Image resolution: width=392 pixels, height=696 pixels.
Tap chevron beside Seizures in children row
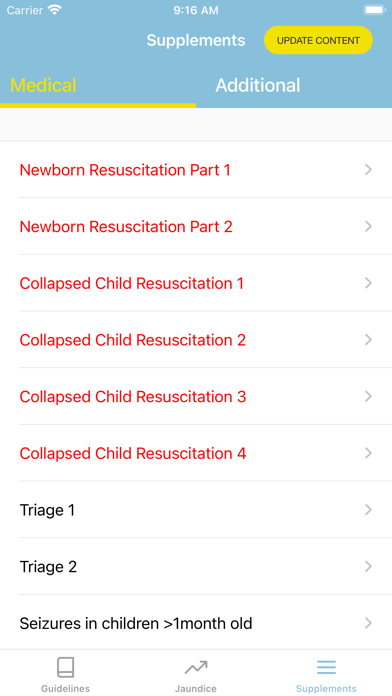(368, 623)
